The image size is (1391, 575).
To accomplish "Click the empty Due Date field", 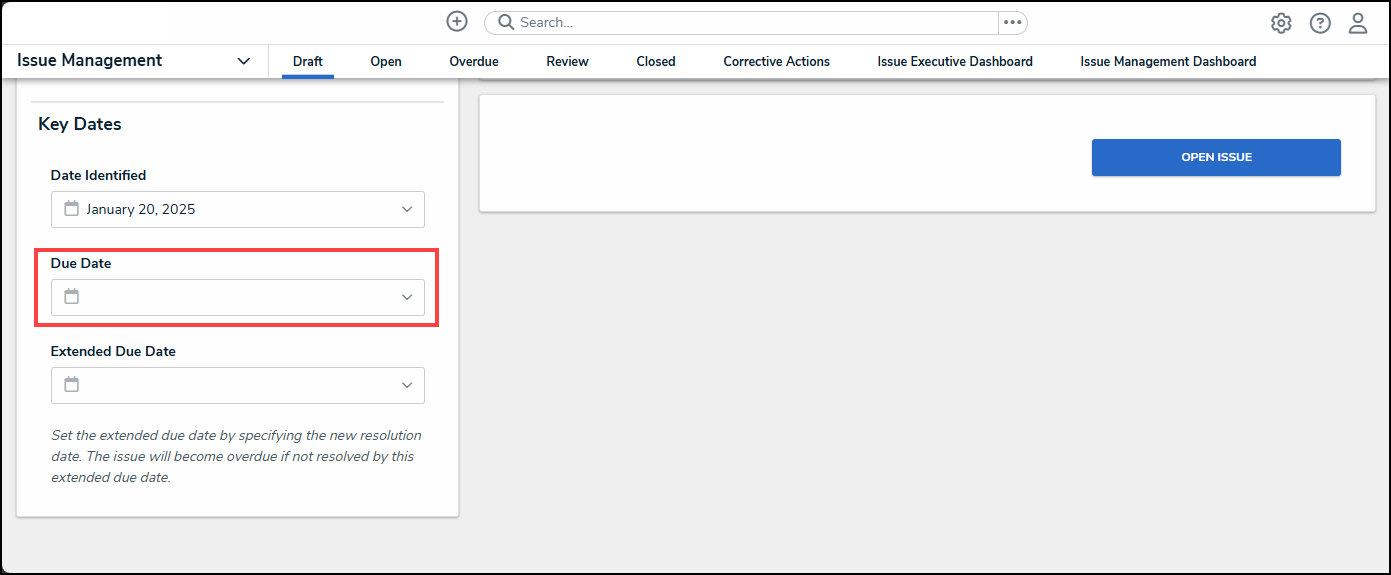I will pos(238,297).
